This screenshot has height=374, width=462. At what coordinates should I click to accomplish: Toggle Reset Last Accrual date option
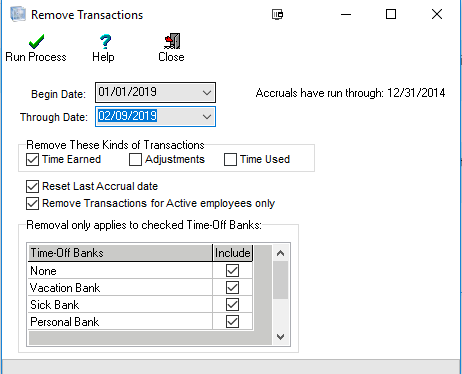[x=32, y=186]
